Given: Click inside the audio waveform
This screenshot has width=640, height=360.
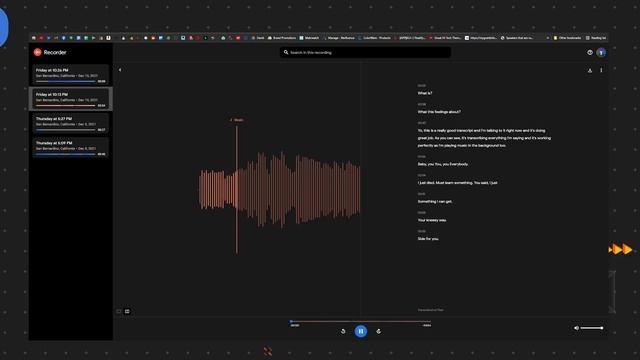Looking at the screenshot, I should (279, 190).
